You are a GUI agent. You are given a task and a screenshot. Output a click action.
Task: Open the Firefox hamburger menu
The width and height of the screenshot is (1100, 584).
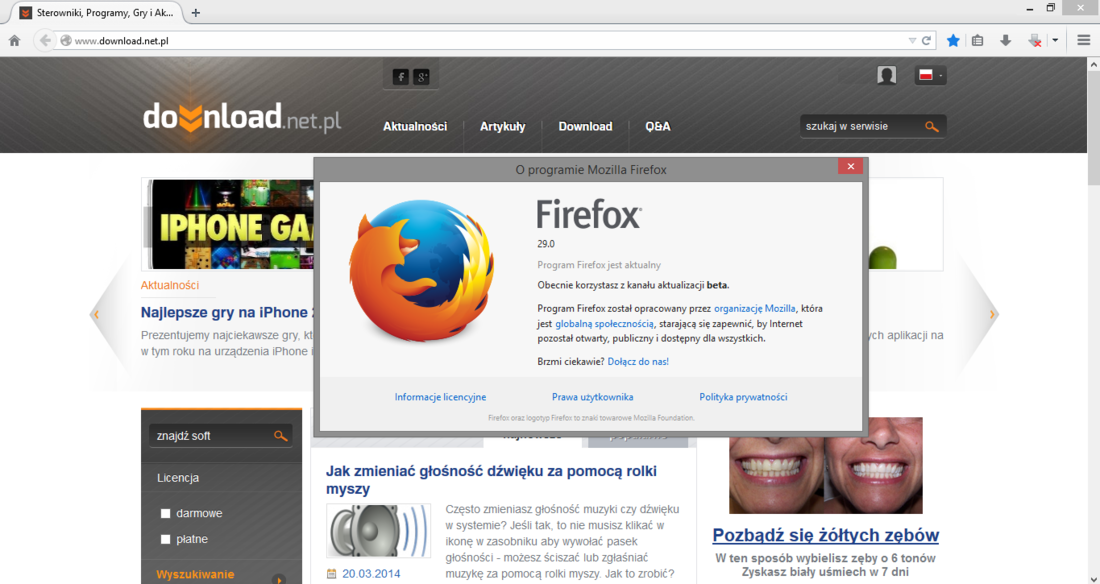(x=1083, y=41)
